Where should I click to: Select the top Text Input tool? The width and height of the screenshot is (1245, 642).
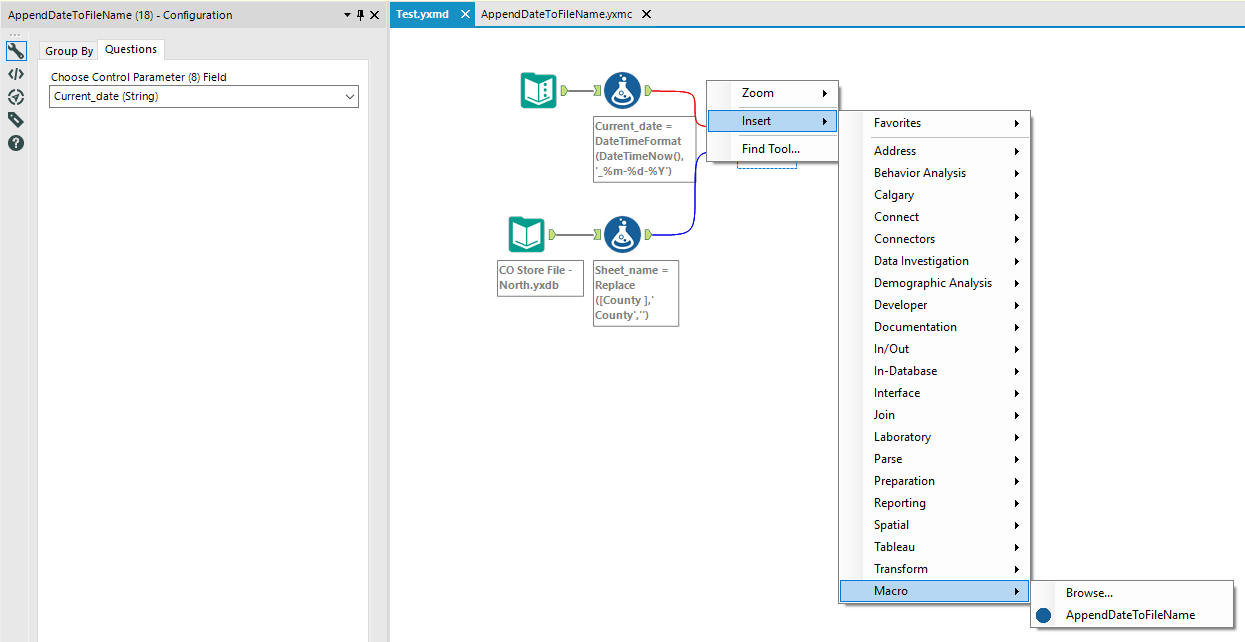pos(539,91)
